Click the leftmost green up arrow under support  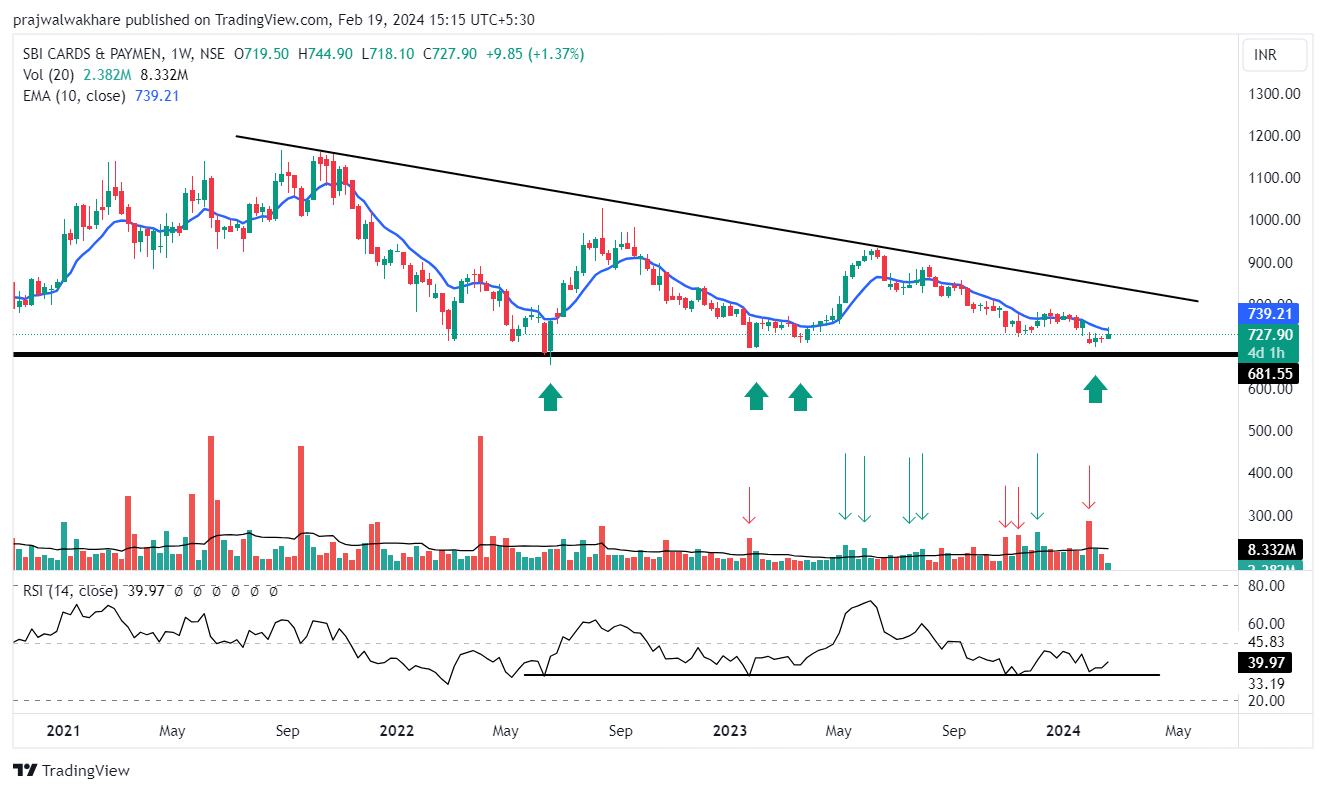pyautogui.click(x=550, y=397)
